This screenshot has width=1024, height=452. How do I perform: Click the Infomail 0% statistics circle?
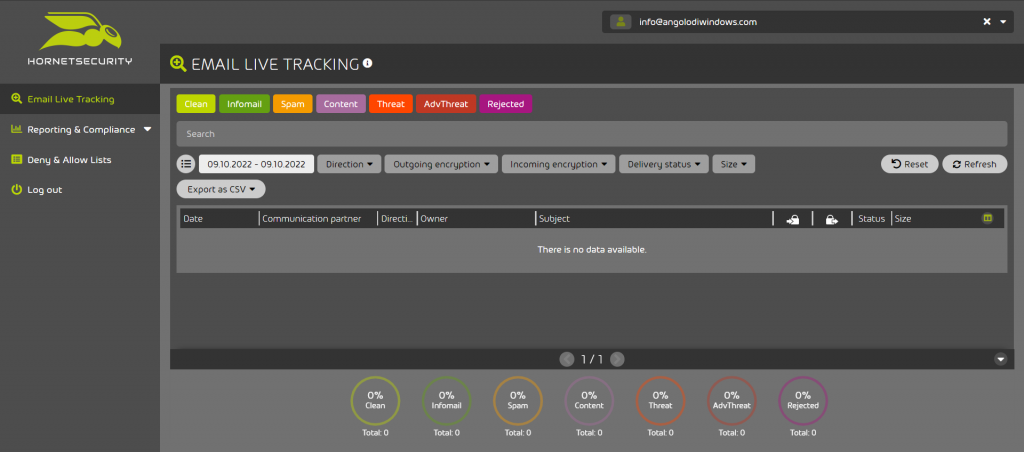pos(446,401)
